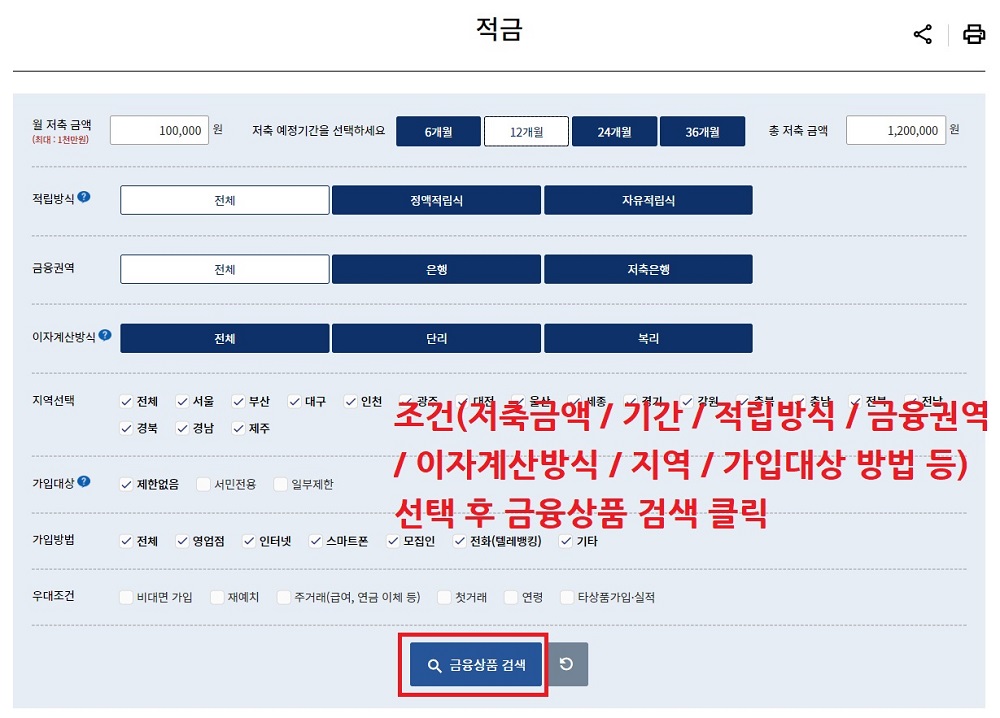This screenshot has width=1000, height=718.
Task: Uncheck the 서울 region checkbox
Action: point(184,400)
